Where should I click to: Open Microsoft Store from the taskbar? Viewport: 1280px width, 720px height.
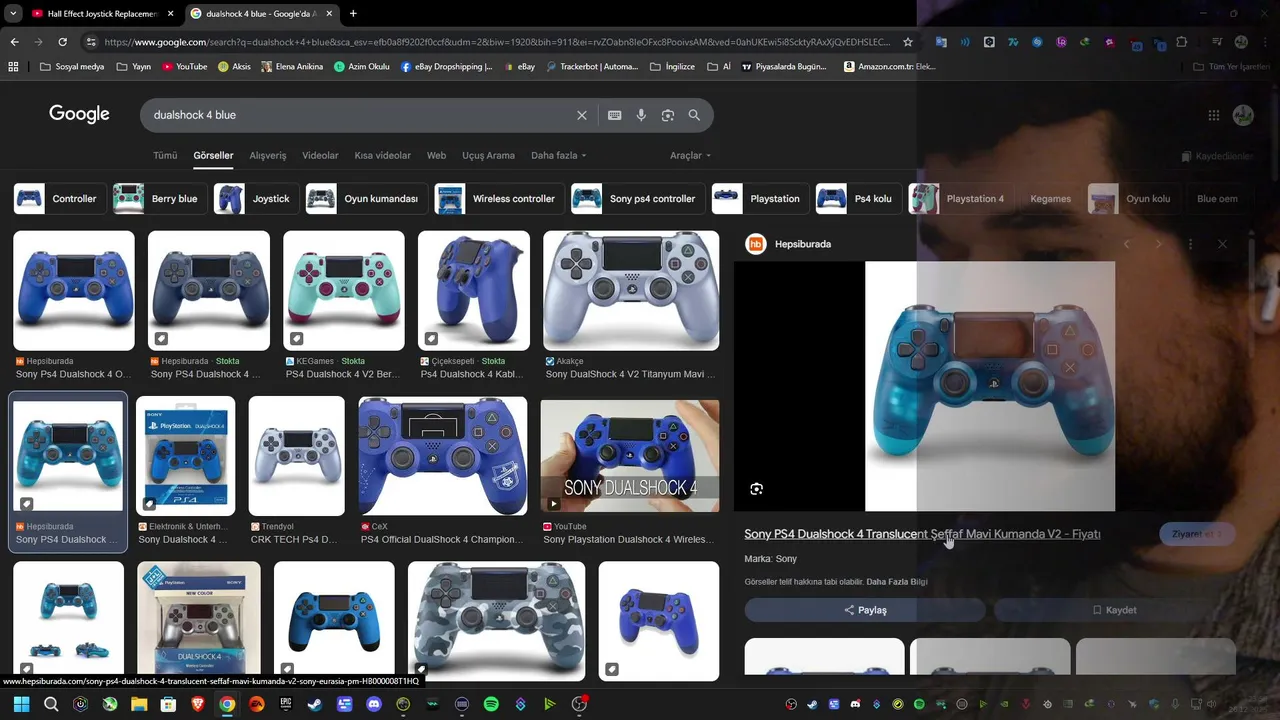pos(168,704)
